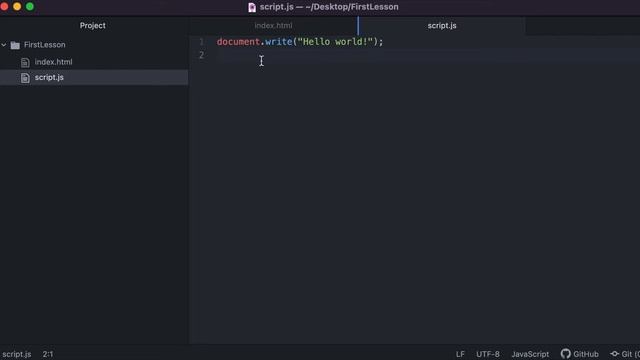This screenshot has width=640, height=360.
Task: Click the Git commit icon in status bar
Action: tap(615, 354)
